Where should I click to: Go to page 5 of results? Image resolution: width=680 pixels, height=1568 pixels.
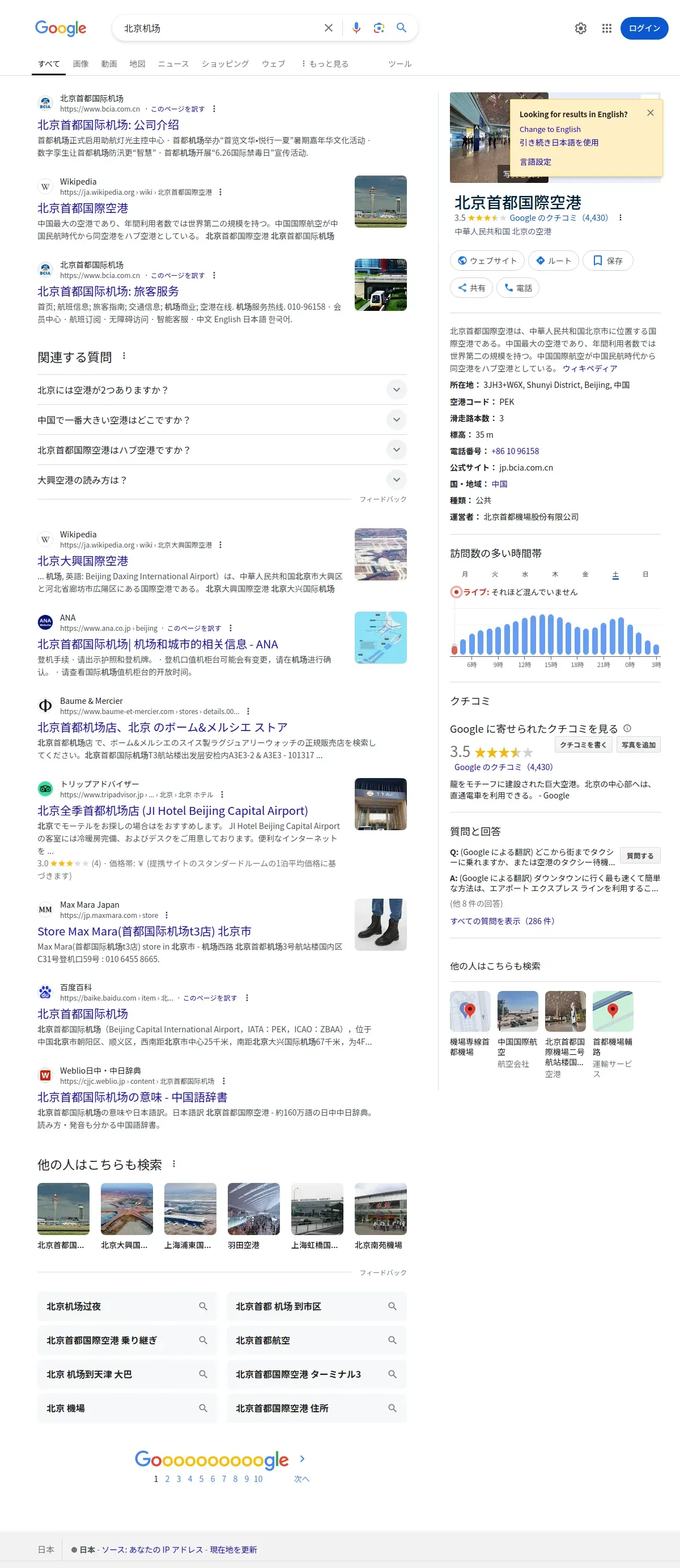pos(201,1479)
